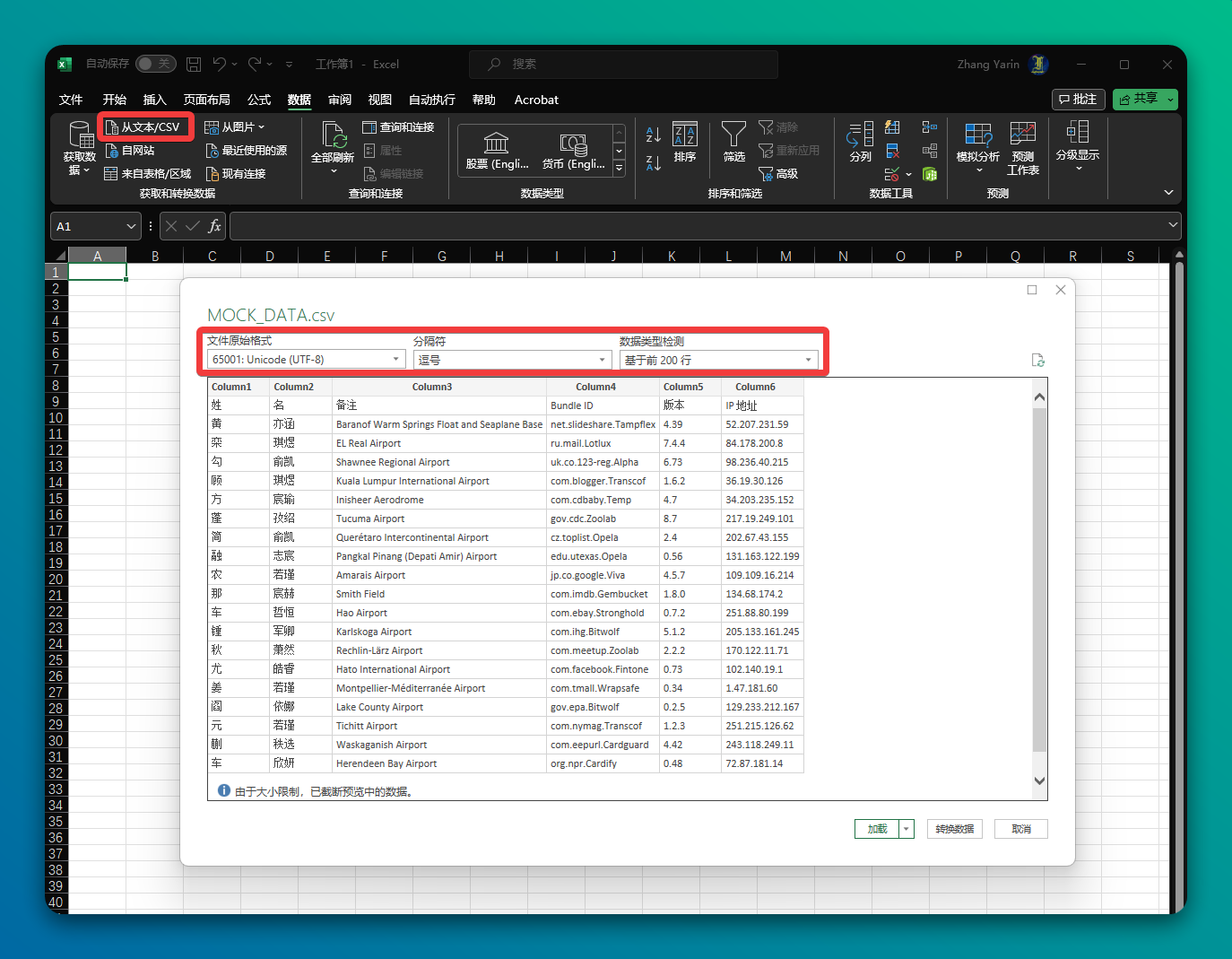1232x959 pixels.
Task: Open Consolidate data tool icon
Action: (930, 127)
